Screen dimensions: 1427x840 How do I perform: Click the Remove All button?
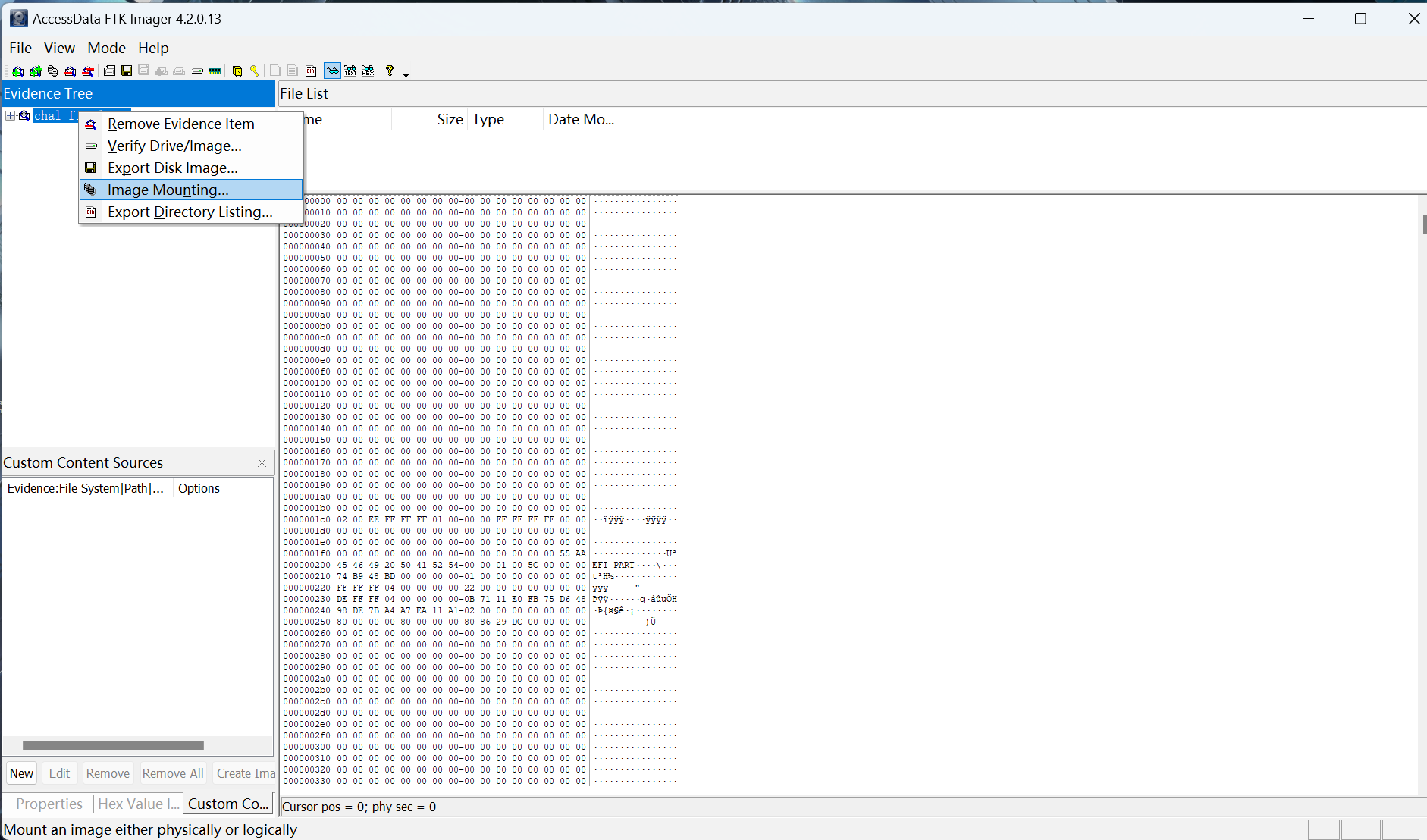click(173, 773)
